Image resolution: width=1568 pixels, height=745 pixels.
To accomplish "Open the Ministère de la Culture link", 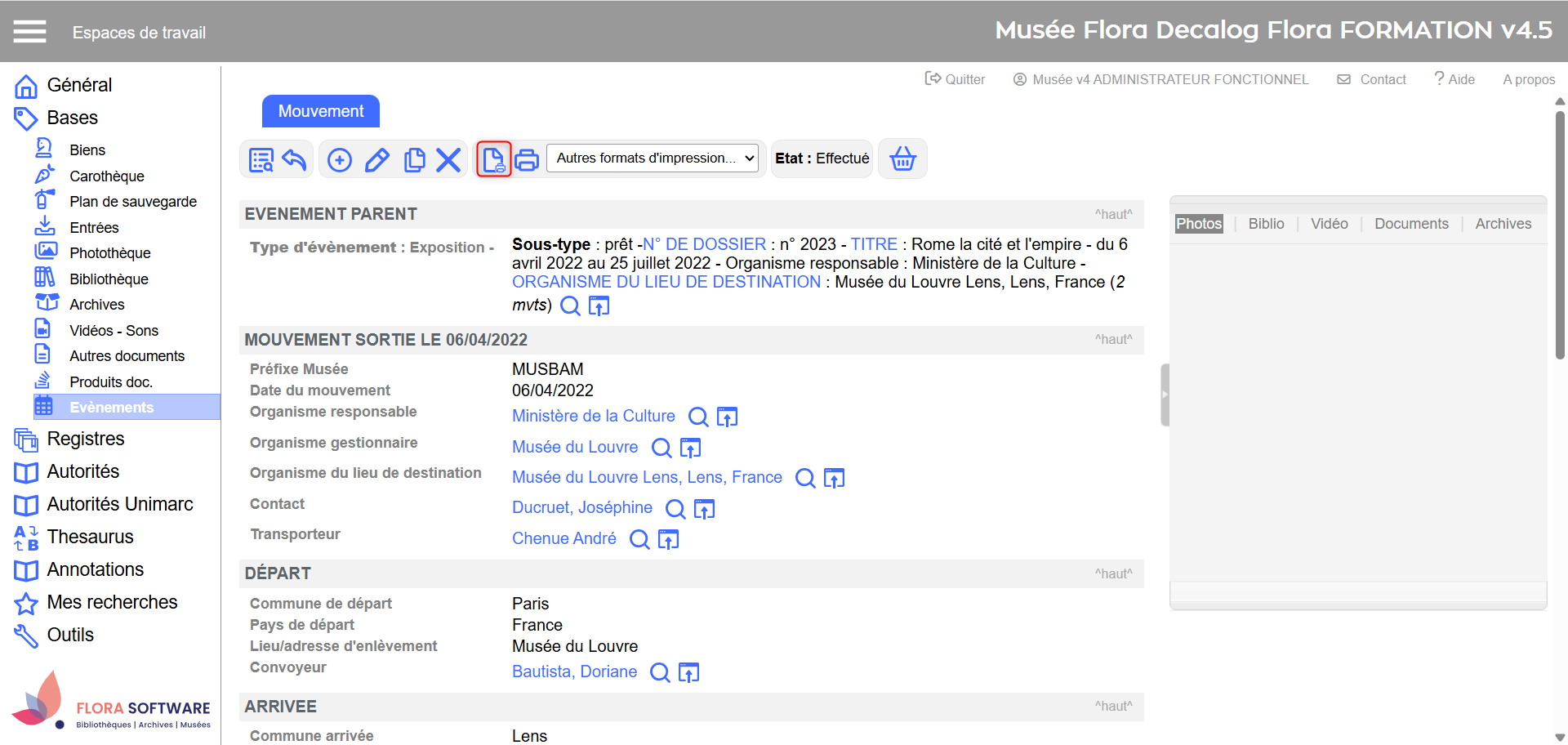I will (x=593, y=416).
